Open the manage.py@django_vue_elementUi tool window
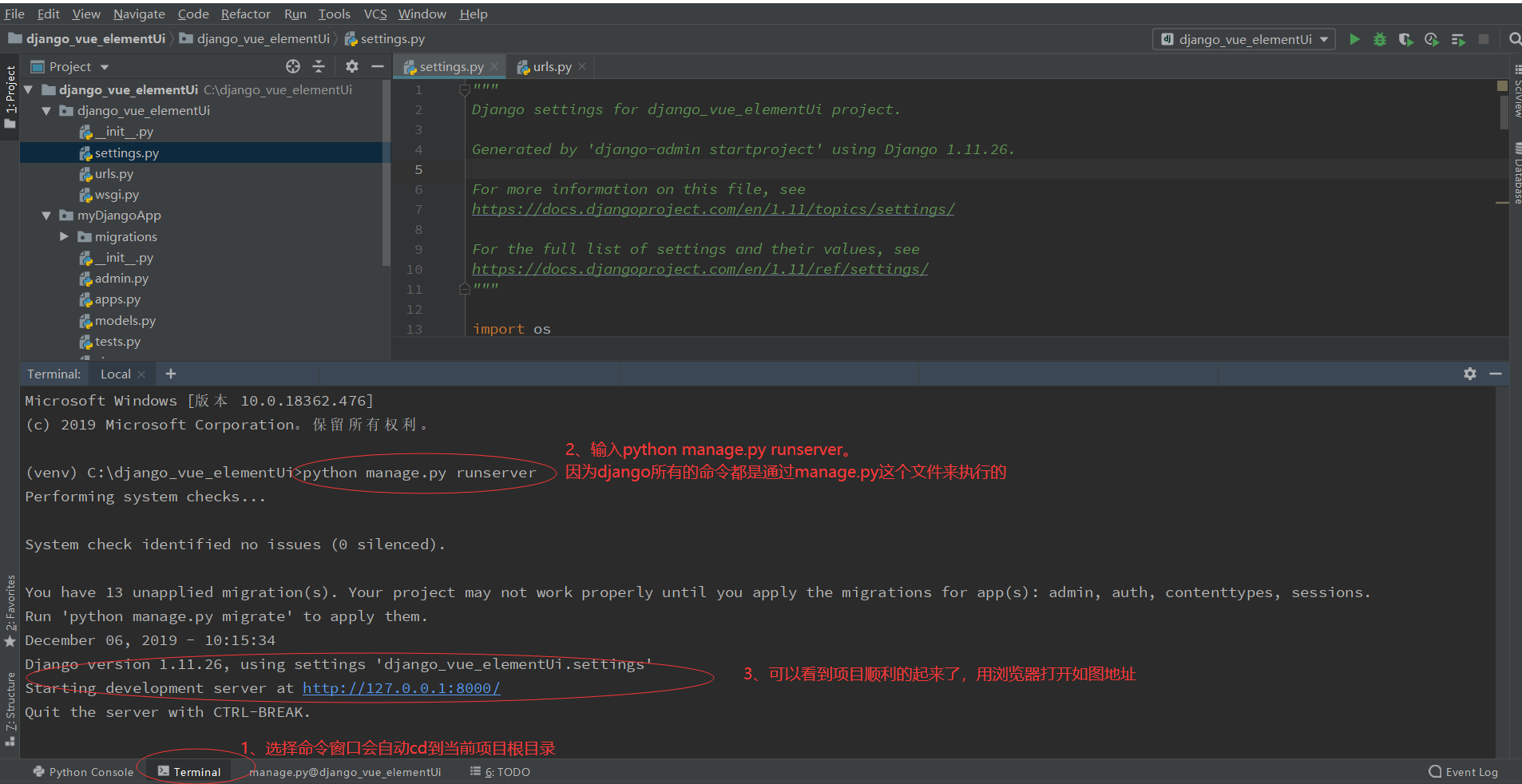Image resolution: width=1522 pixels, height=784 pixels. coord(344,772)
